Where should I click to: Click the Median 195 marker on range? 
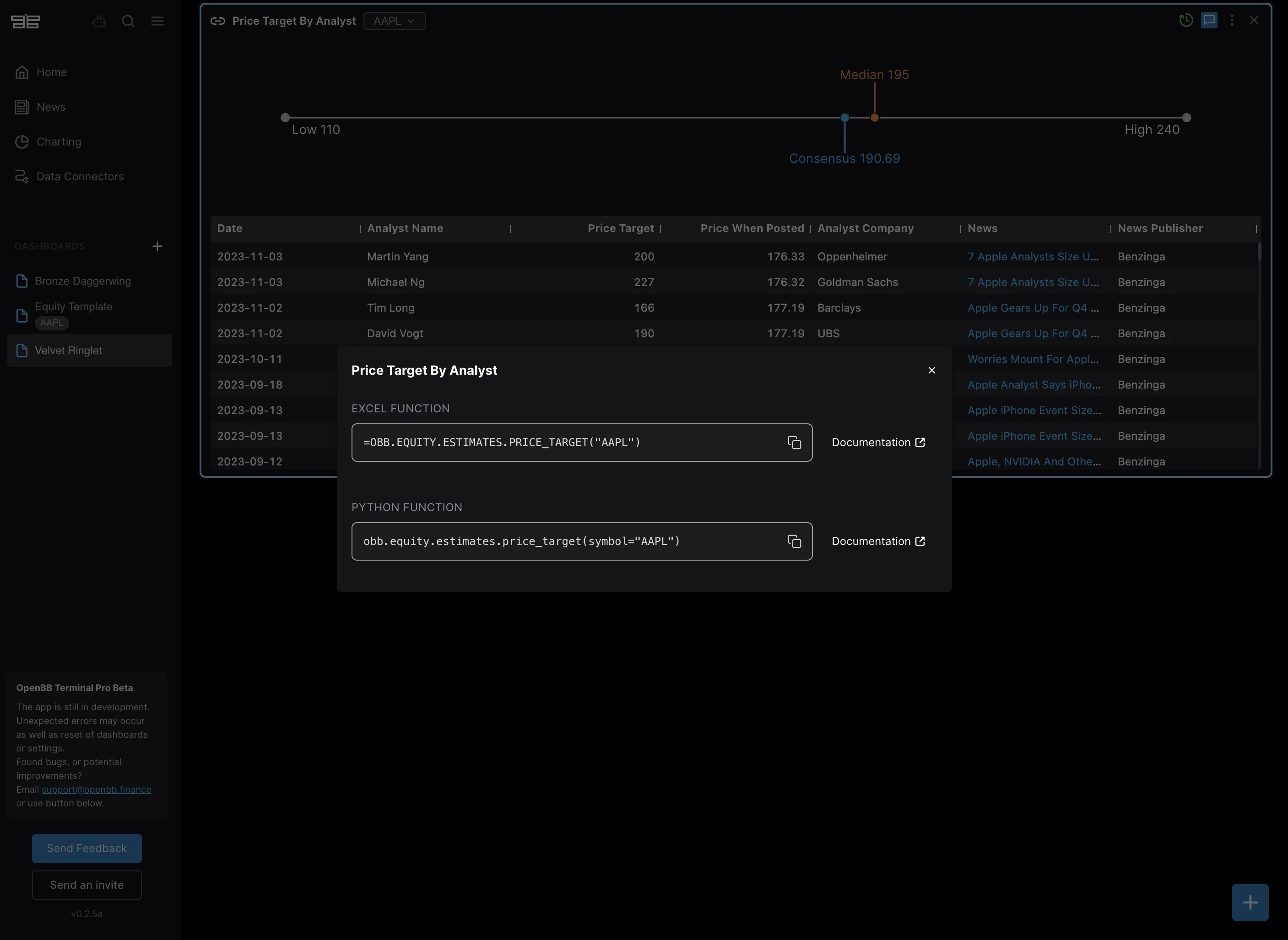tap(874, 118)
